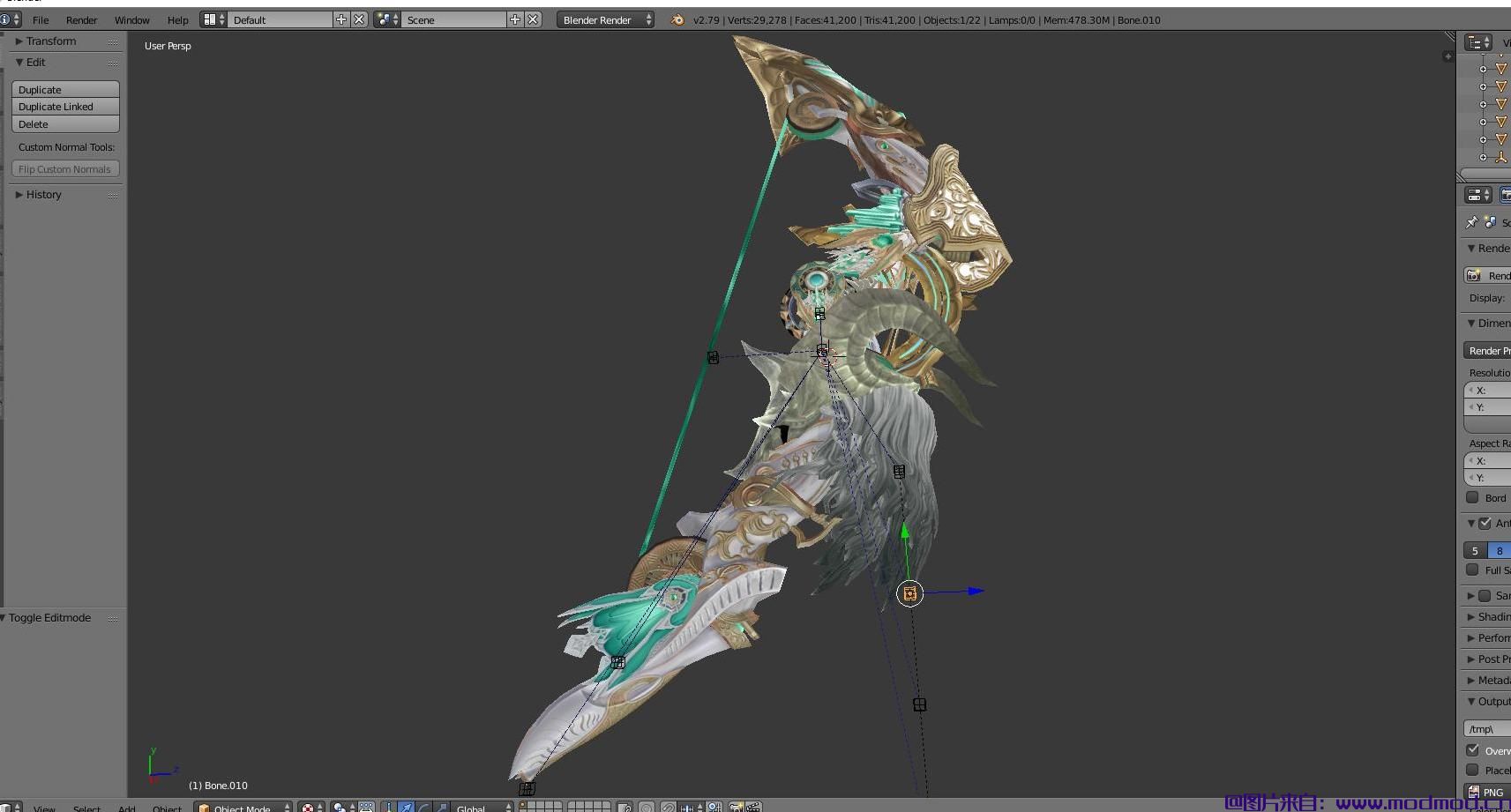This screenshot has width=1511, height=812.
Task: Toggle the 3D manipulator widget
Action: click(389, 808)
